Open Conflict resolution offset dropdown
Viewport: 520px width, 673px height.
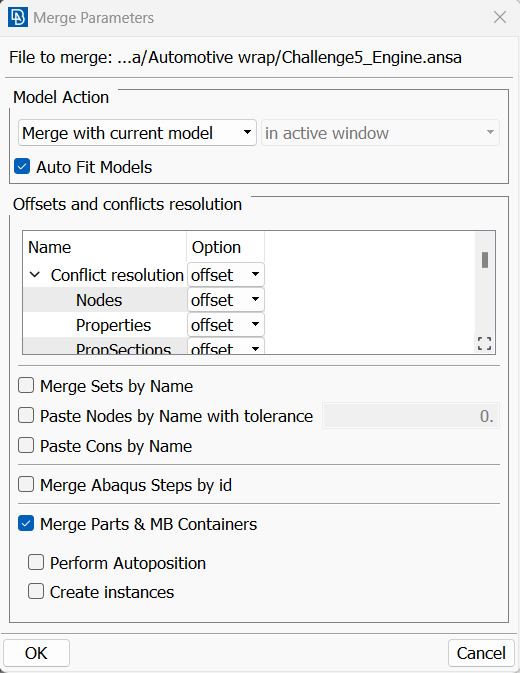click(226, 275)
